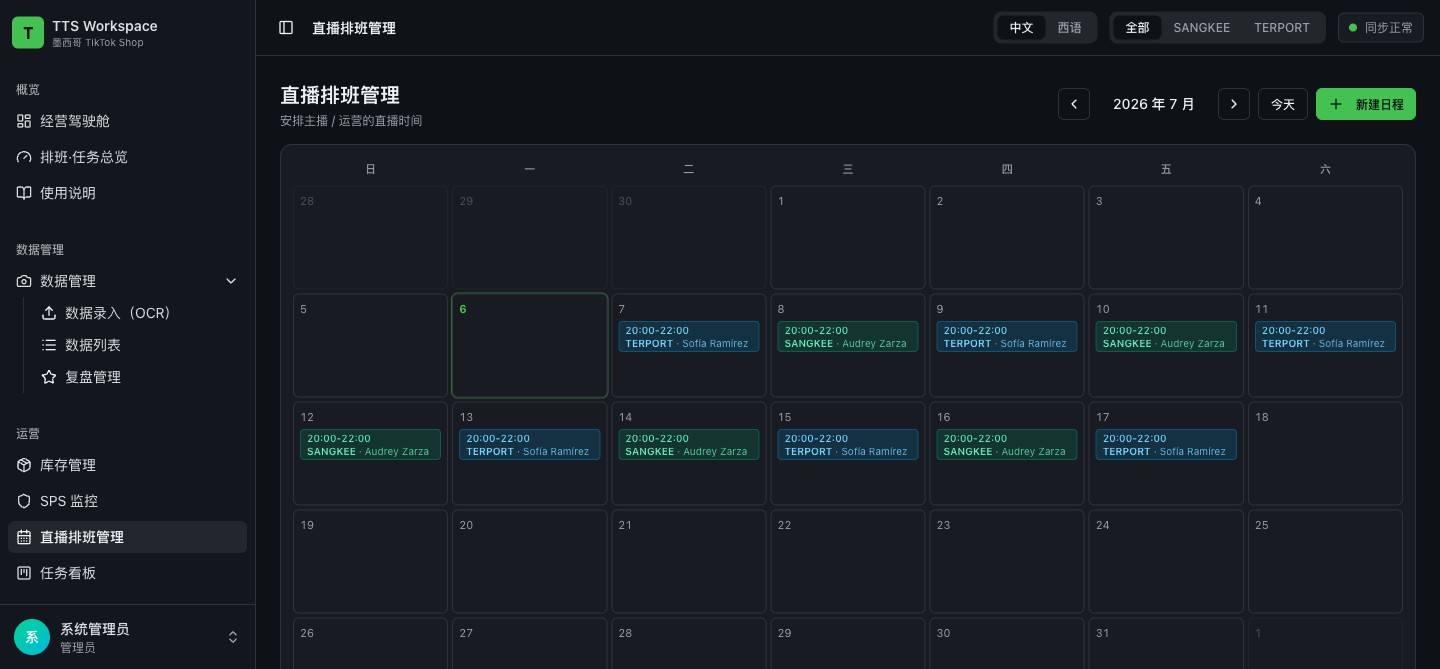
Task: Open 经营驾驶舱 dashboard icon
Action: pos(24,121)
